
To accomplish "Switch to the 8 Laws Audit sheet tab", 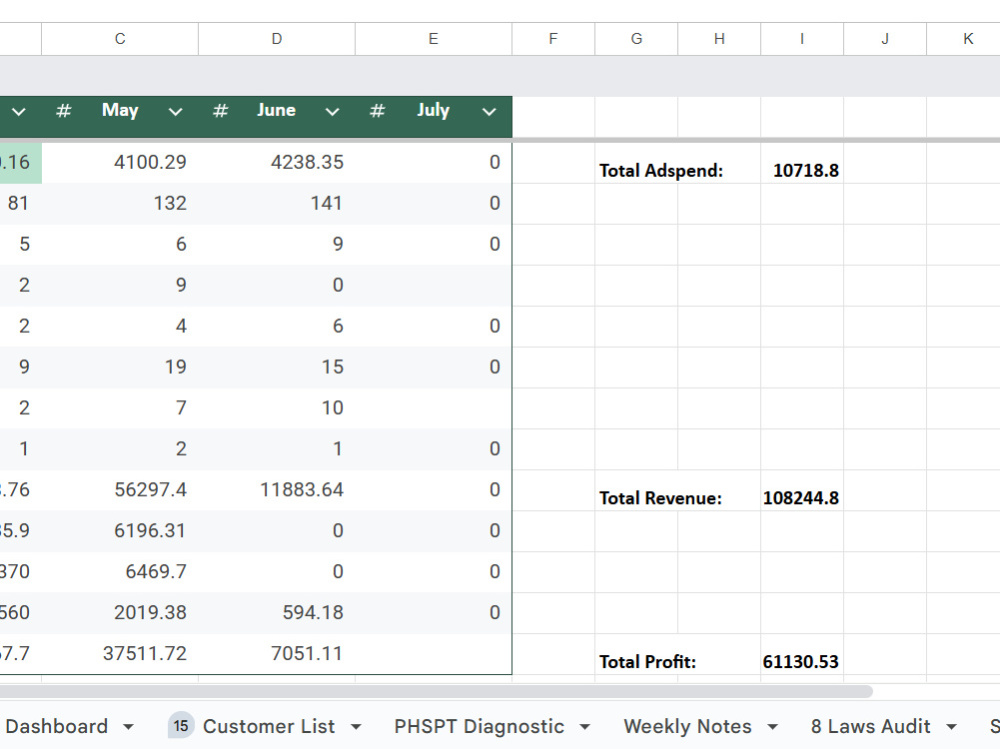I will [871, 726].
